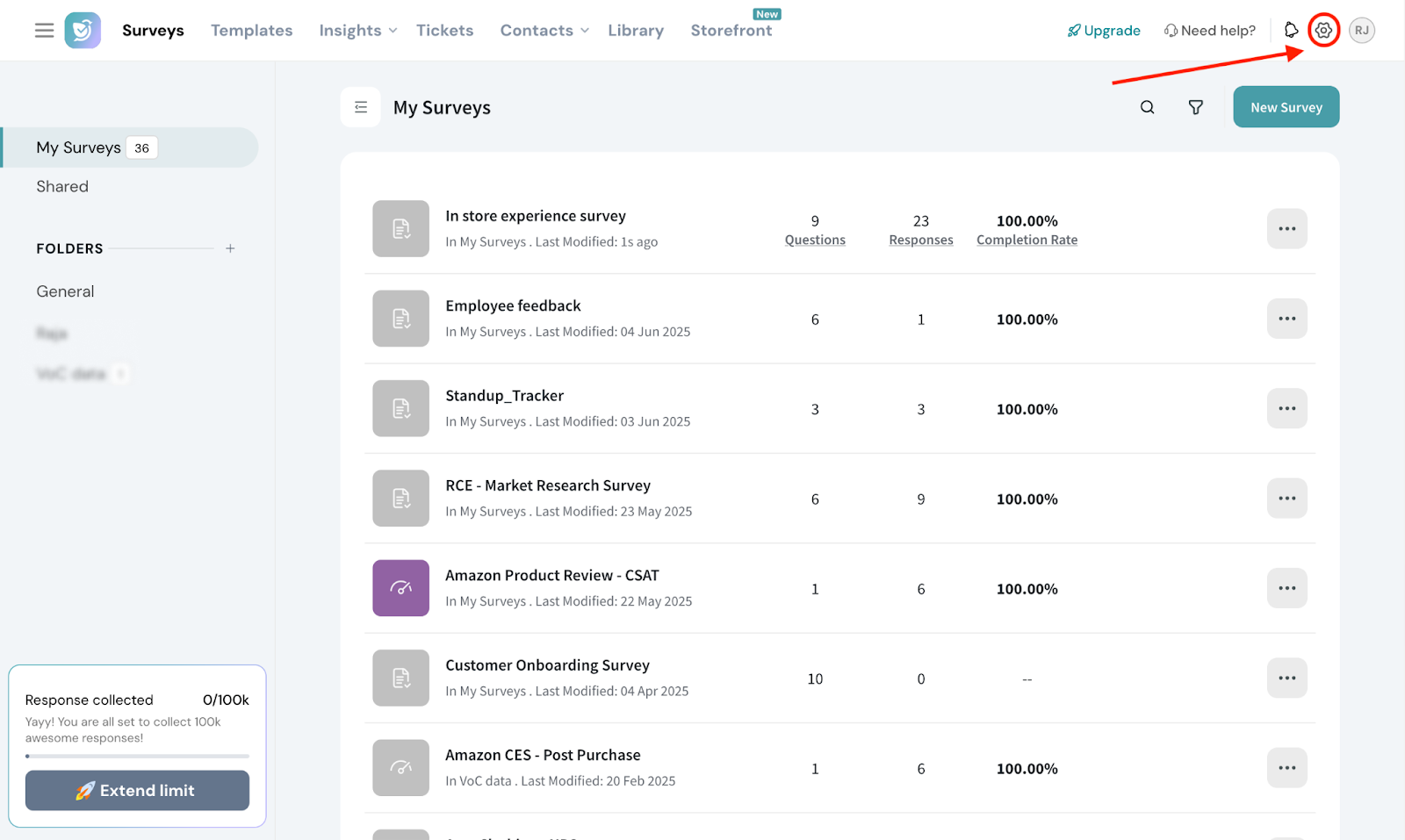Viewport: 1405px width, 840px height.
Task: Open the filter funnel icon
Action: click(1195, 107)
